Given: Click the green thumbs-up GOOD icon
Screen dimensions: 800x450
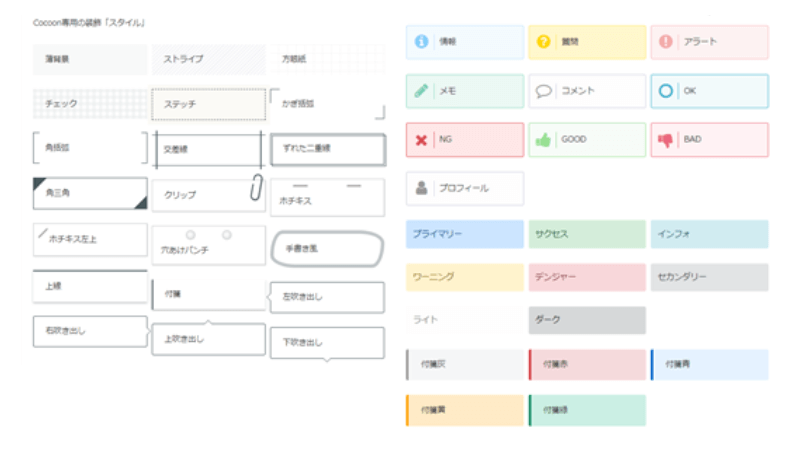Looking at the screenshot, I should tap(543, 140).
